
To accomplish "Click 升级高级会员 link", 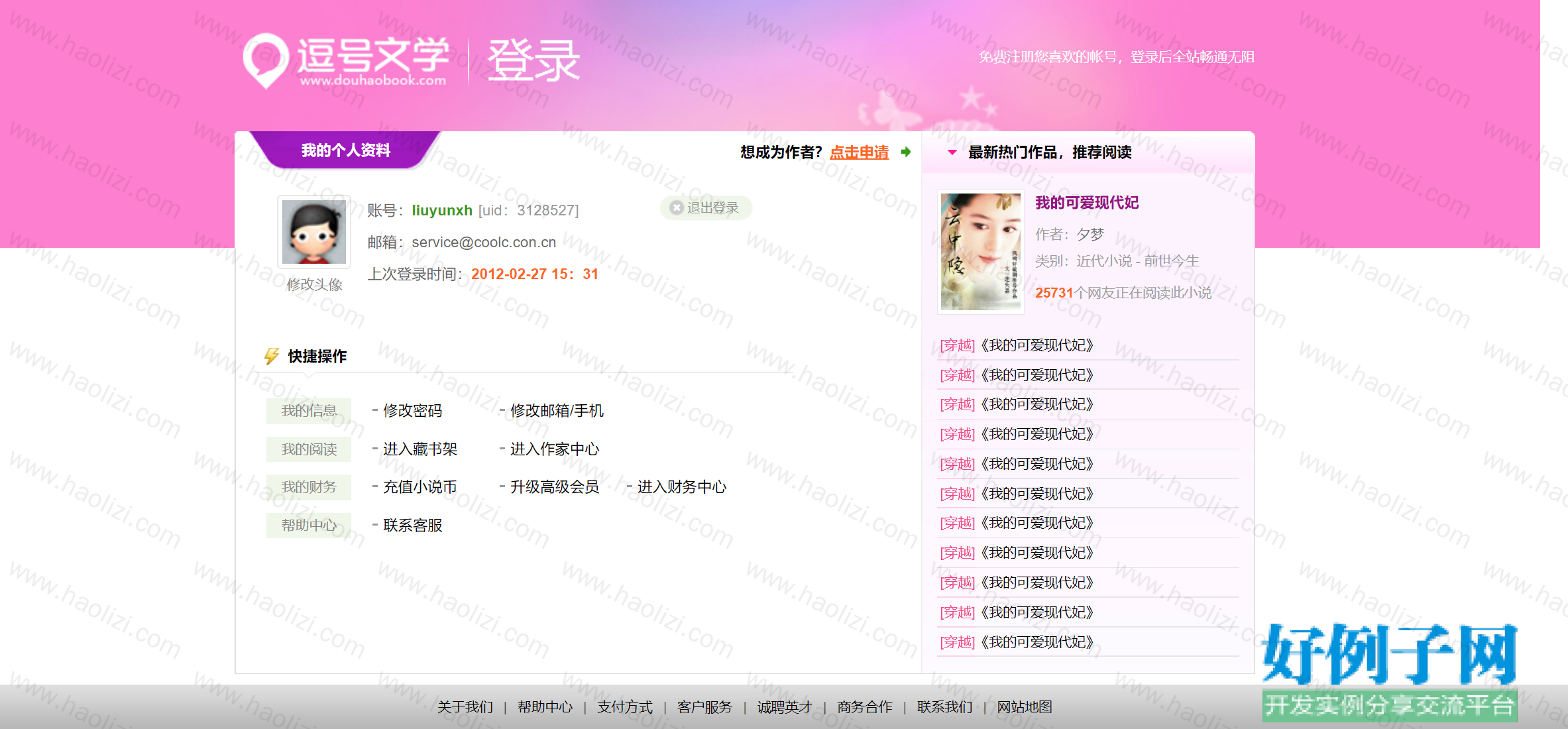I will pyautogui.click(x=555, y=487).
